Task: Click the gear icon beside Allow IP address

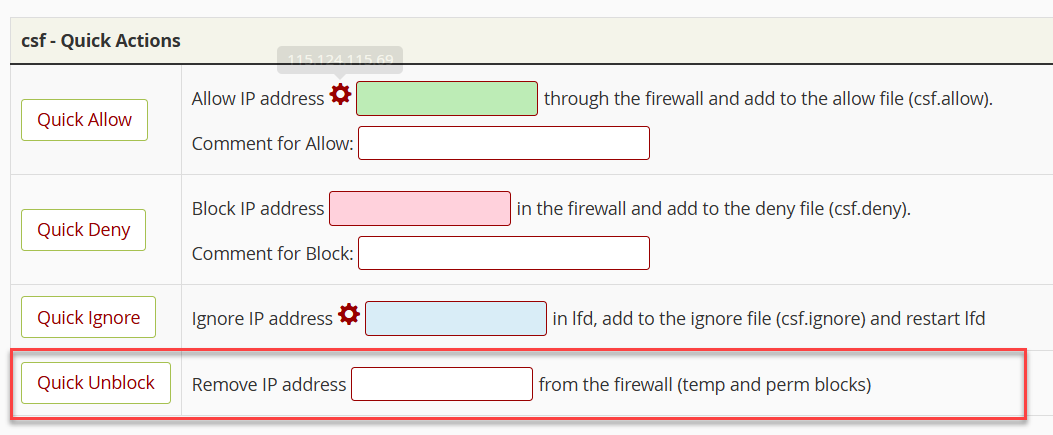Action: tap(340, 95)
